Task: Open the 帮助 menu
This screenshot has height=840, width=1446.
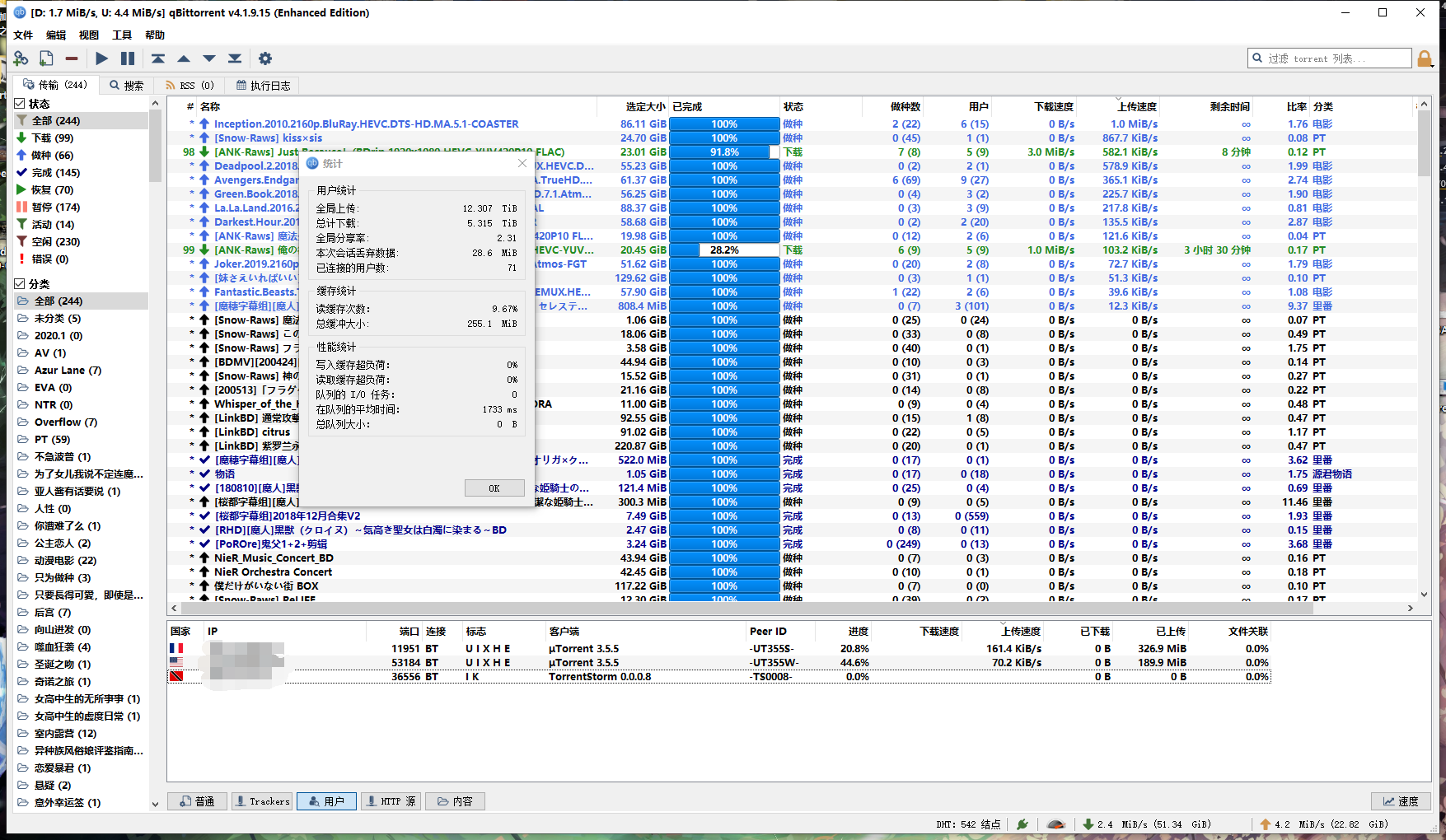Action: pyautogui.click(x=155, y=35)
